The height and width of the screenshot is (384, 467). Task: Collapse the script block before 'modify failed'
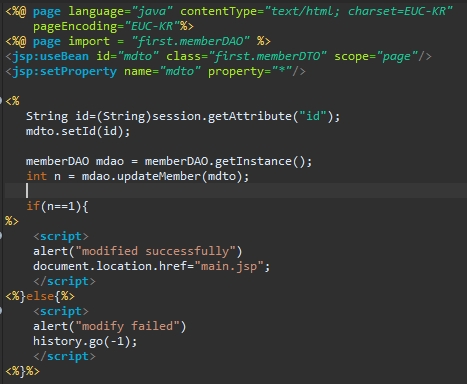tap(1, 311)
